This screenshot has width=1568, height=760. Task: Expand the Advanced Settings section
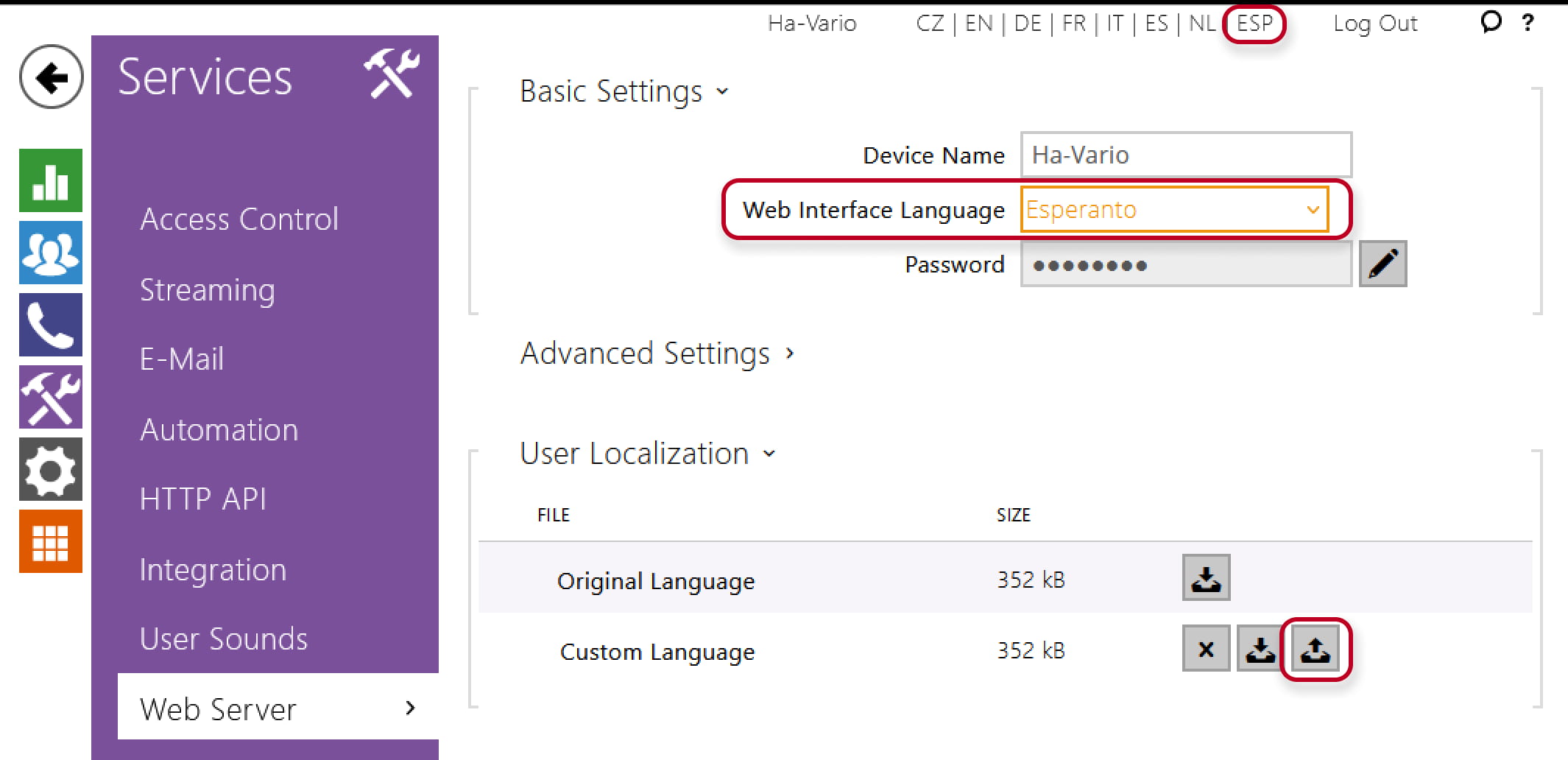point(657,353)
